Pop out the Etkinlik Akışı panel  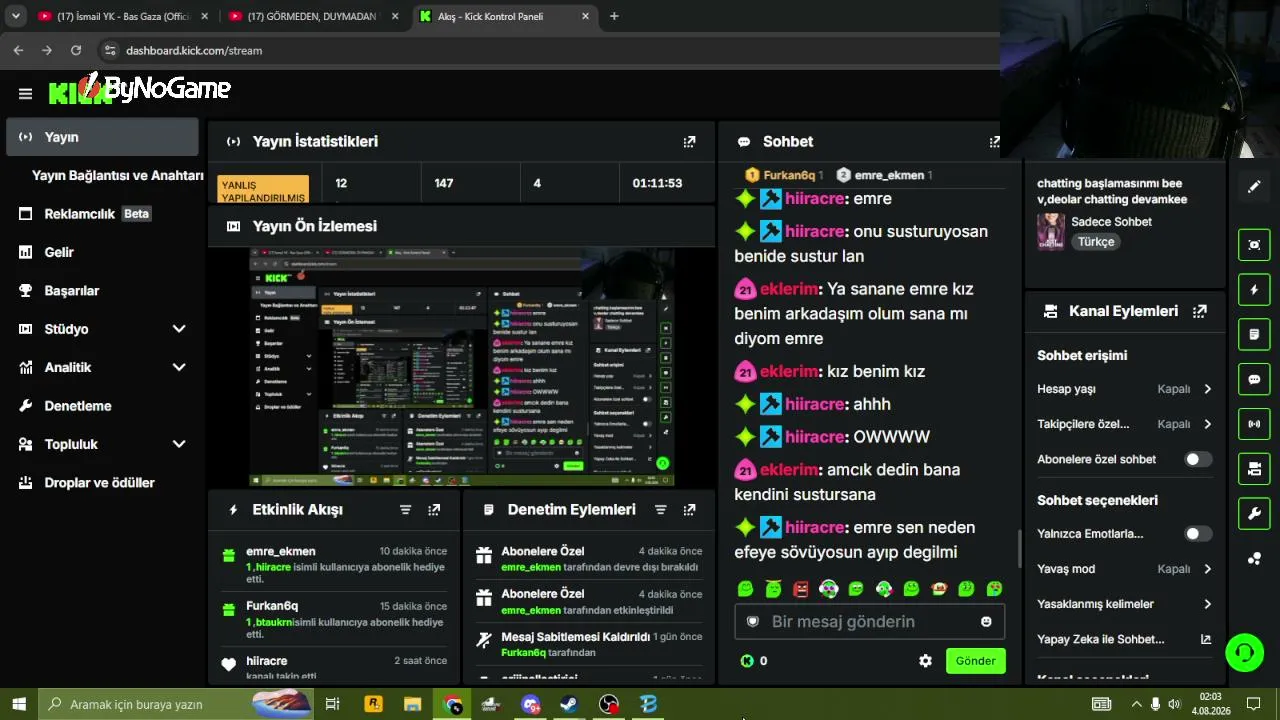point(434,510)
